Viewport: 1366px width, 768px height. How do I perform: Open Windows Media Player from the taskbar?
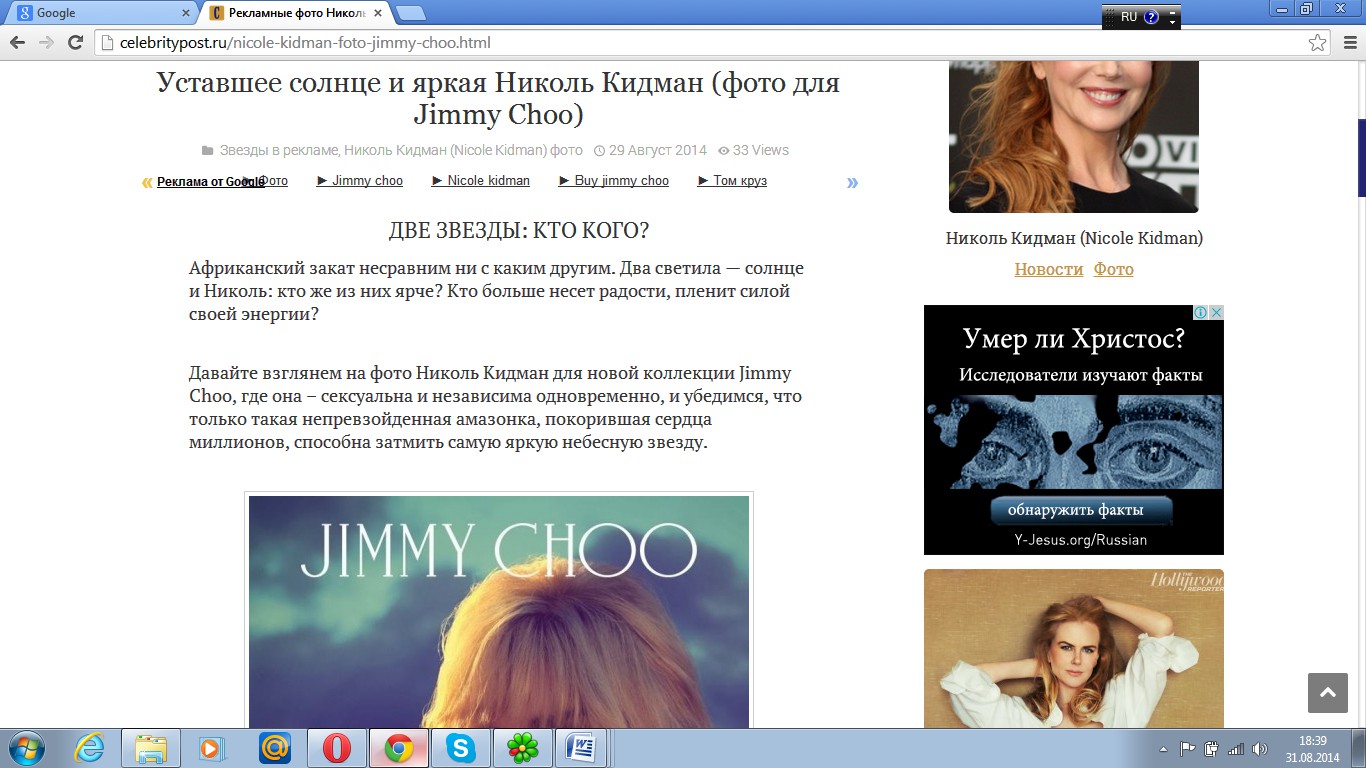[x=212, y=748]
